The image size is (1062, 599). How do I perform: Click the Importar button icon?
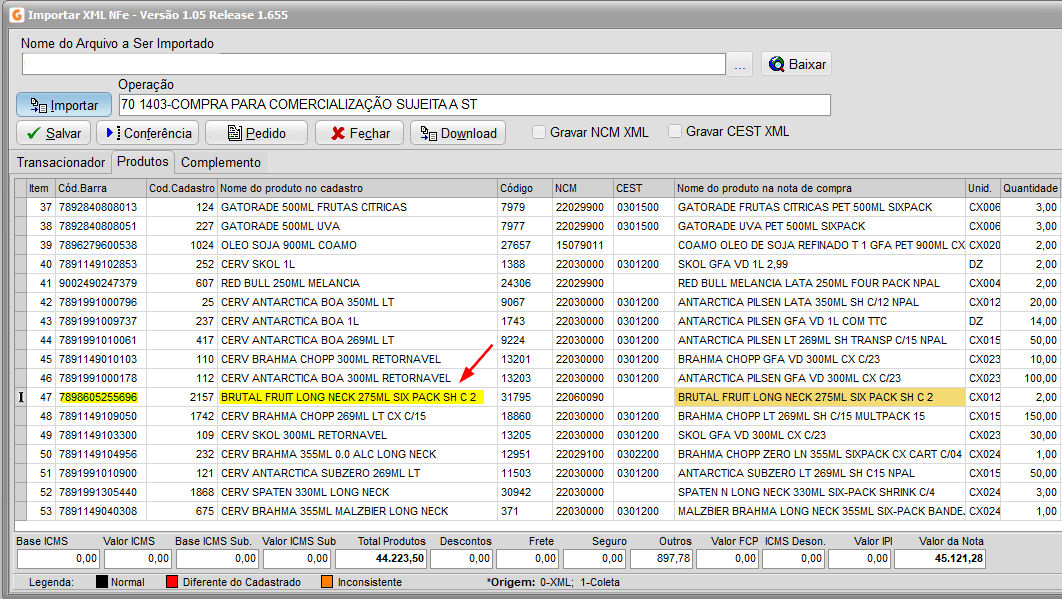click(x=40, y=105)
